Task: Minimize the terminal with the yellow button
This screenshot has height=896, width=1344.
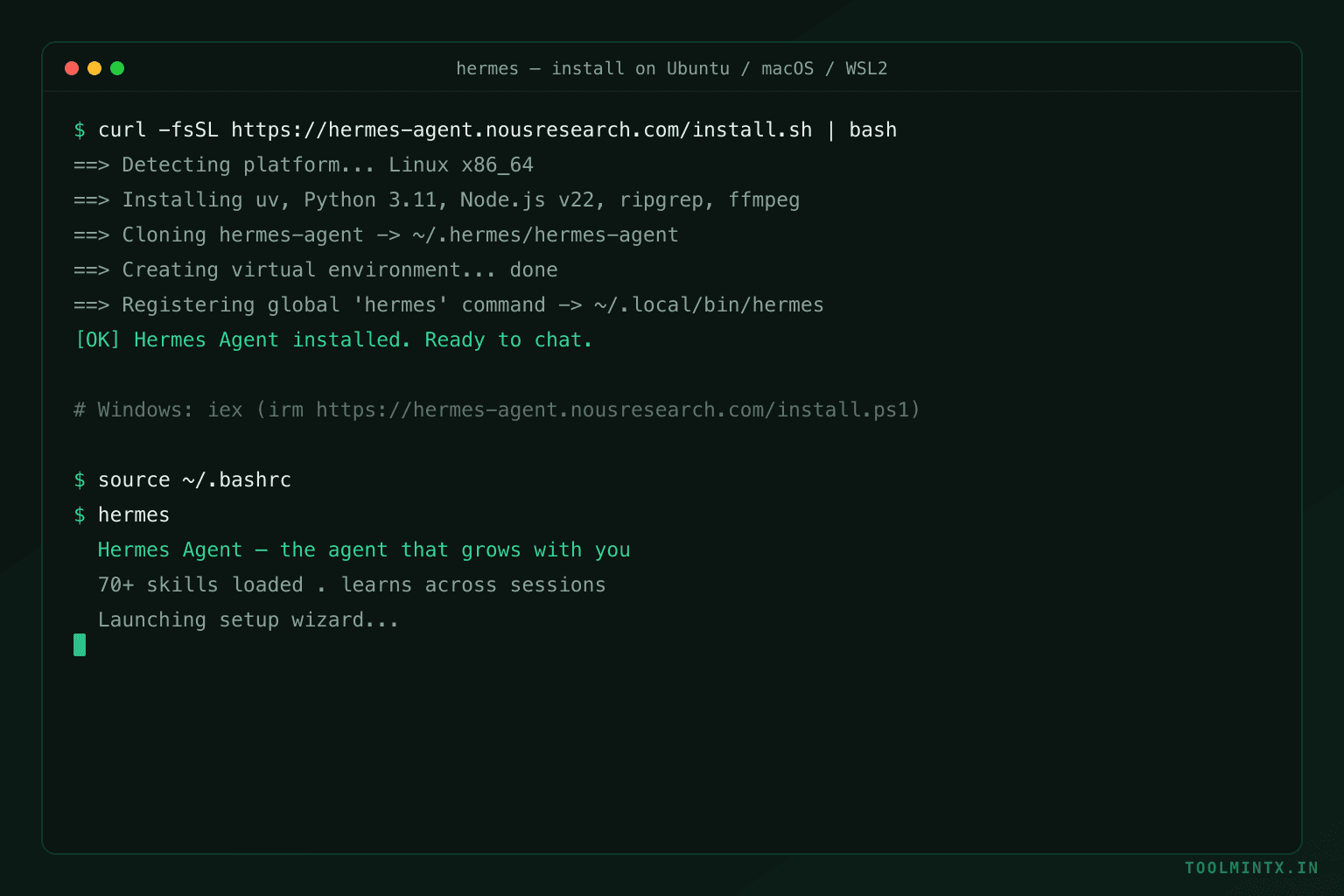Action: 94,68
